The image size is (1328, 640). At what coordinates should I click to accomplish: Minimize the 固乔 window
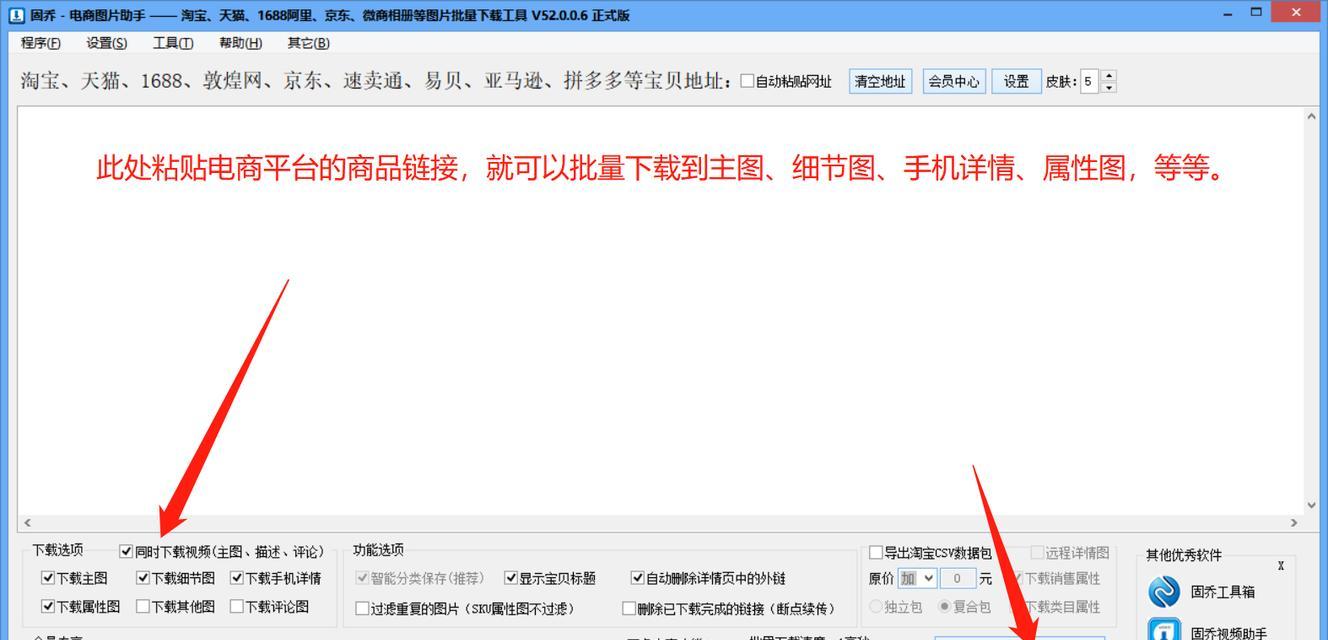pyautogui.click(x=1228, y=13)
